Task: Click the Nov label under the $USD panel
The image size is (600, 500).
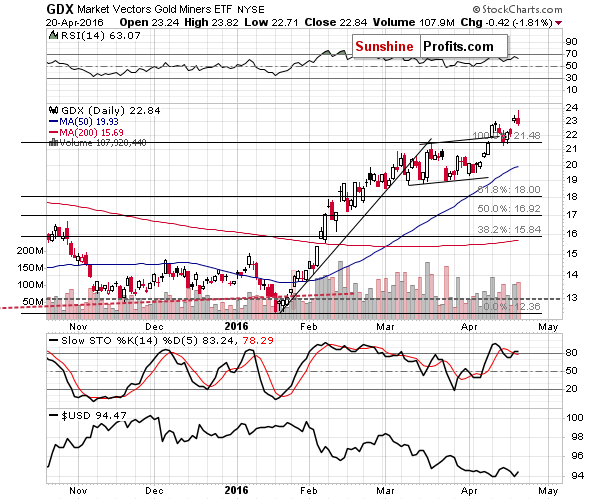Action: (78, 490)
